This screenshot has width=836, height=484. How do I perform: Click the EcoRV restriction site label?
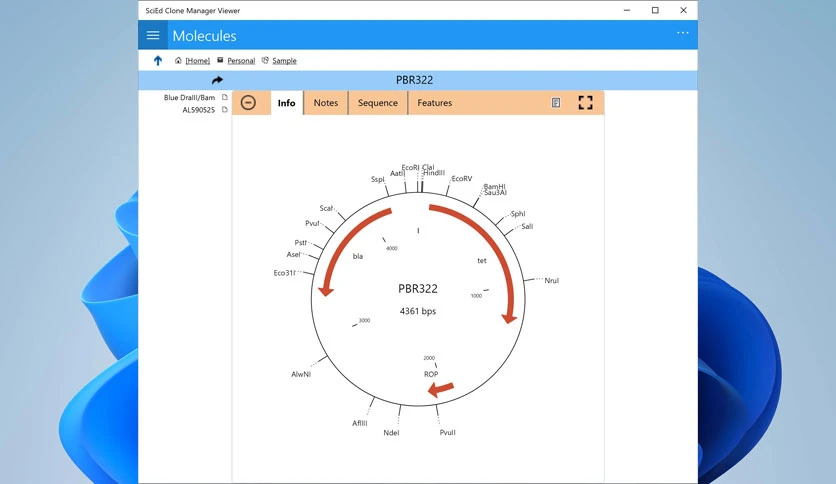(461, 179)
